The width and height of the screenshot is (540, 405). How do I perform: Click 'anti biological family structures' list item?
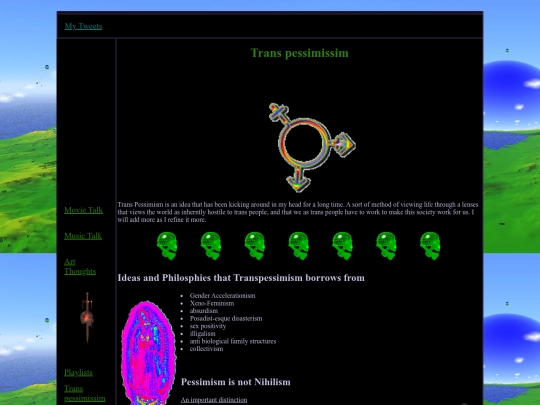point(233,341)
